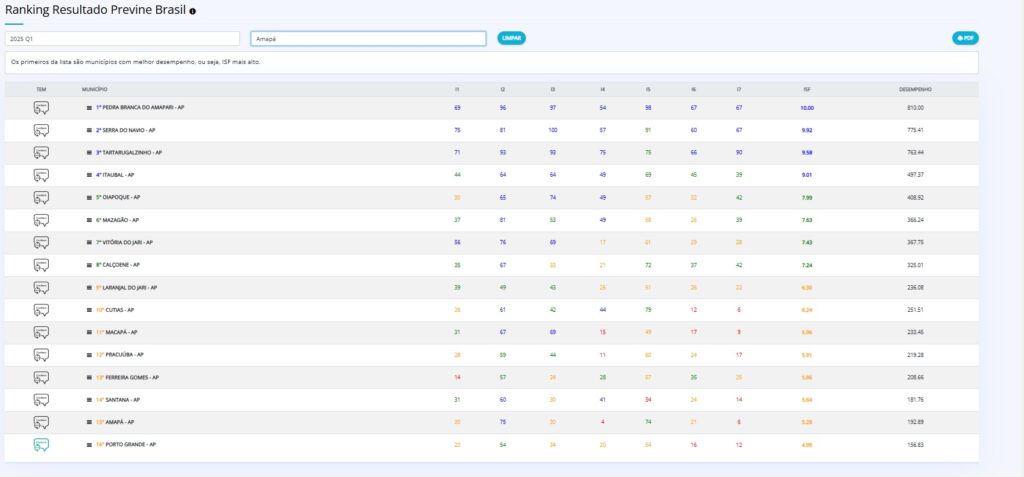Click the list icon beside Oiapoque
Viewport: 1024px width, 477px height.
pos(90,198)
